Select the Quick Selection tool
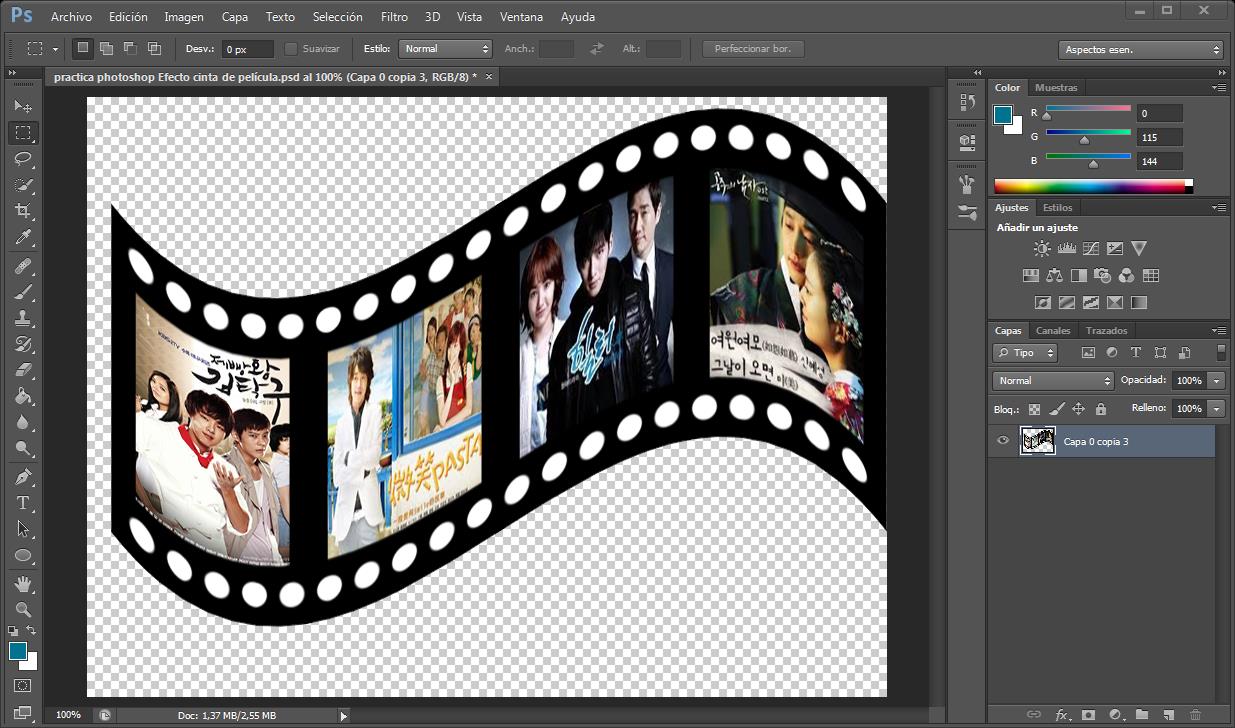The image size is (1235, 728). coord(23,185)
